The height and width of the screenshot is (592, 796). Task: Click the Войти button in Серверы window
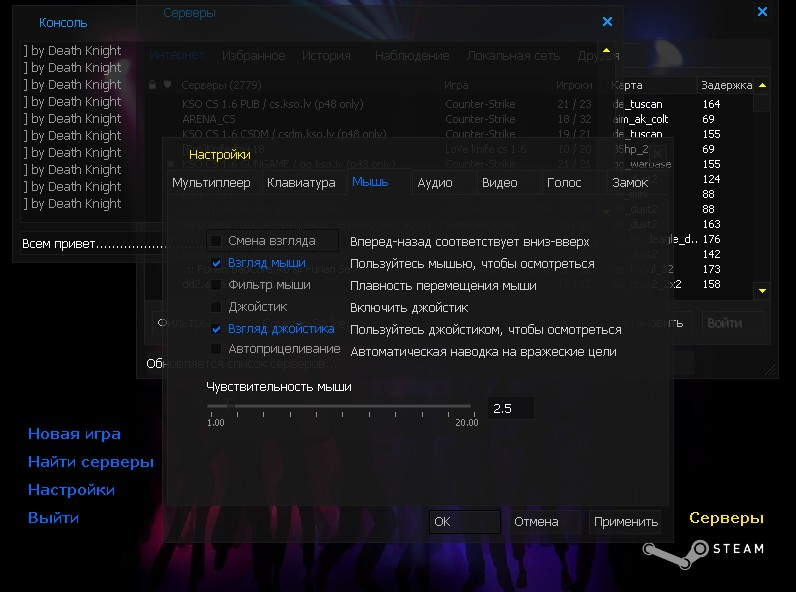(734, 323)
